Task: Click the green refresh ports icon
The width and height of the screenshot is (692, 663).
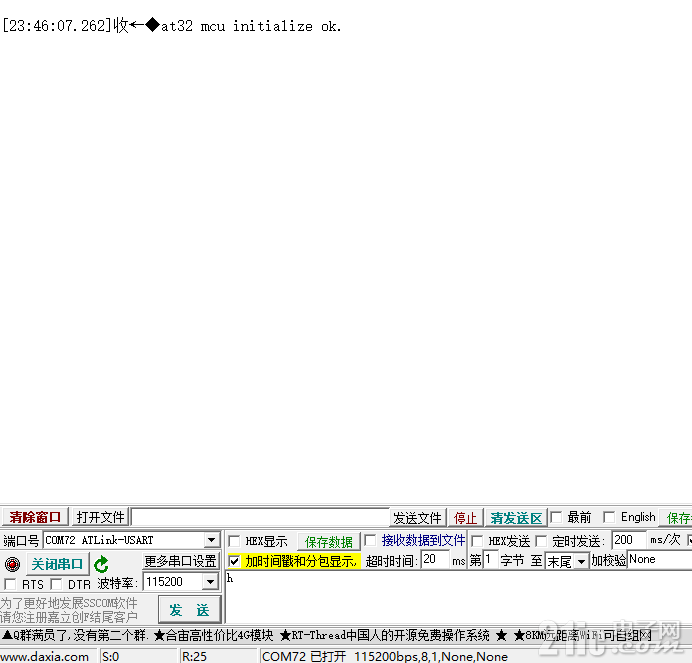Action: click(101, 564)
